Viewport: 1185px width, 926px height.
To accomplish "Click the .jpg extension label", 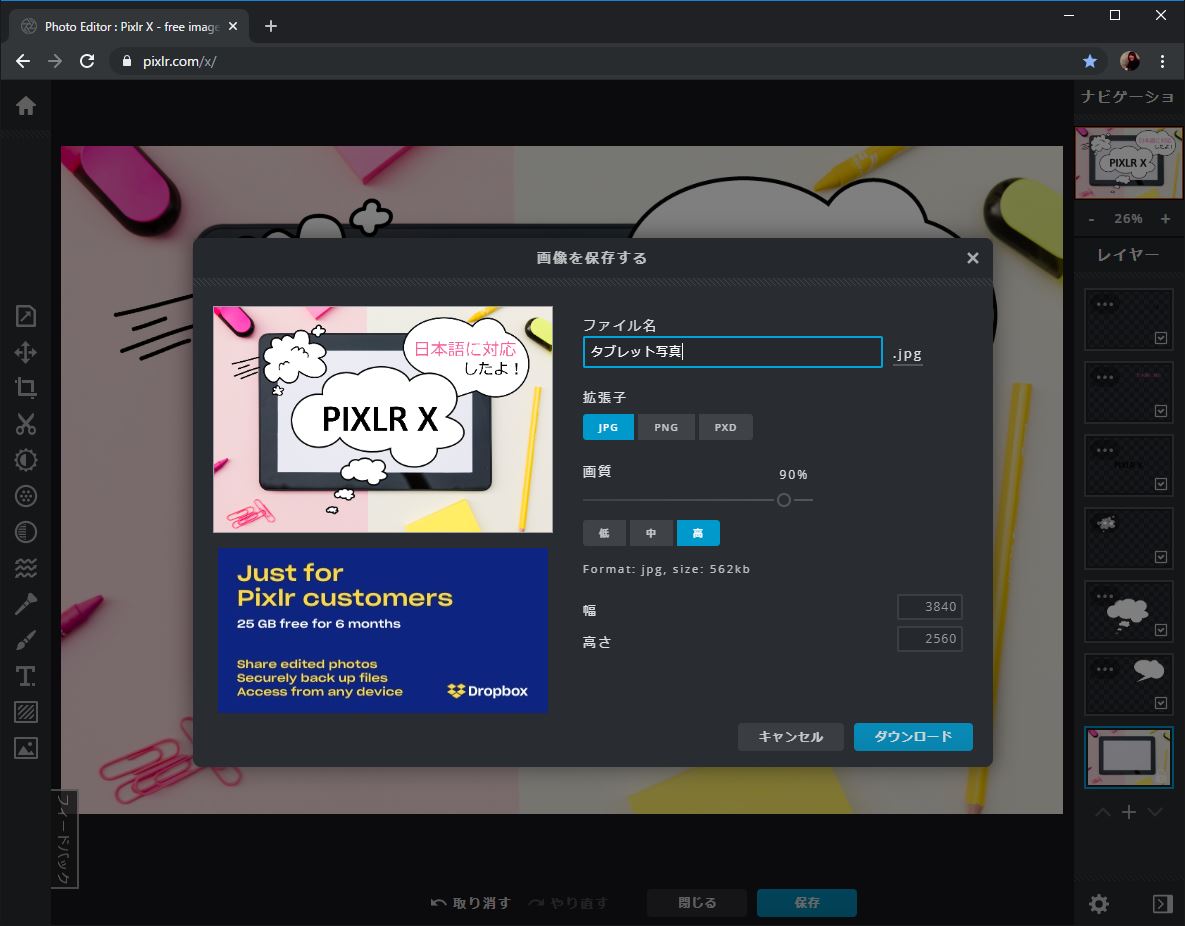I will (907, 354).
